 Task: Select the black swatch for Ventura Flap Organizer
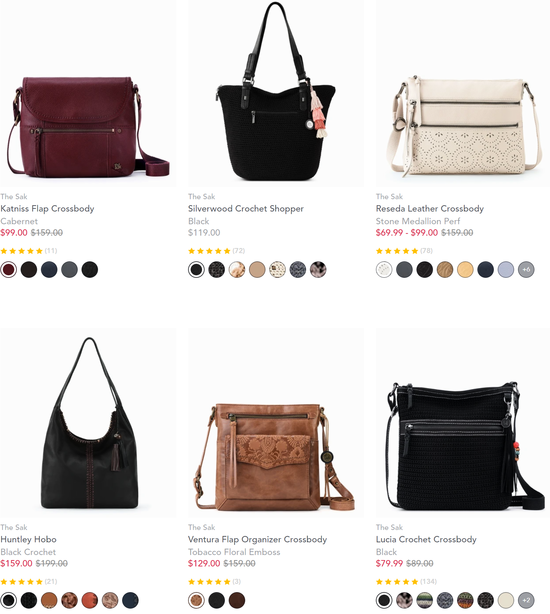point(216,600)
